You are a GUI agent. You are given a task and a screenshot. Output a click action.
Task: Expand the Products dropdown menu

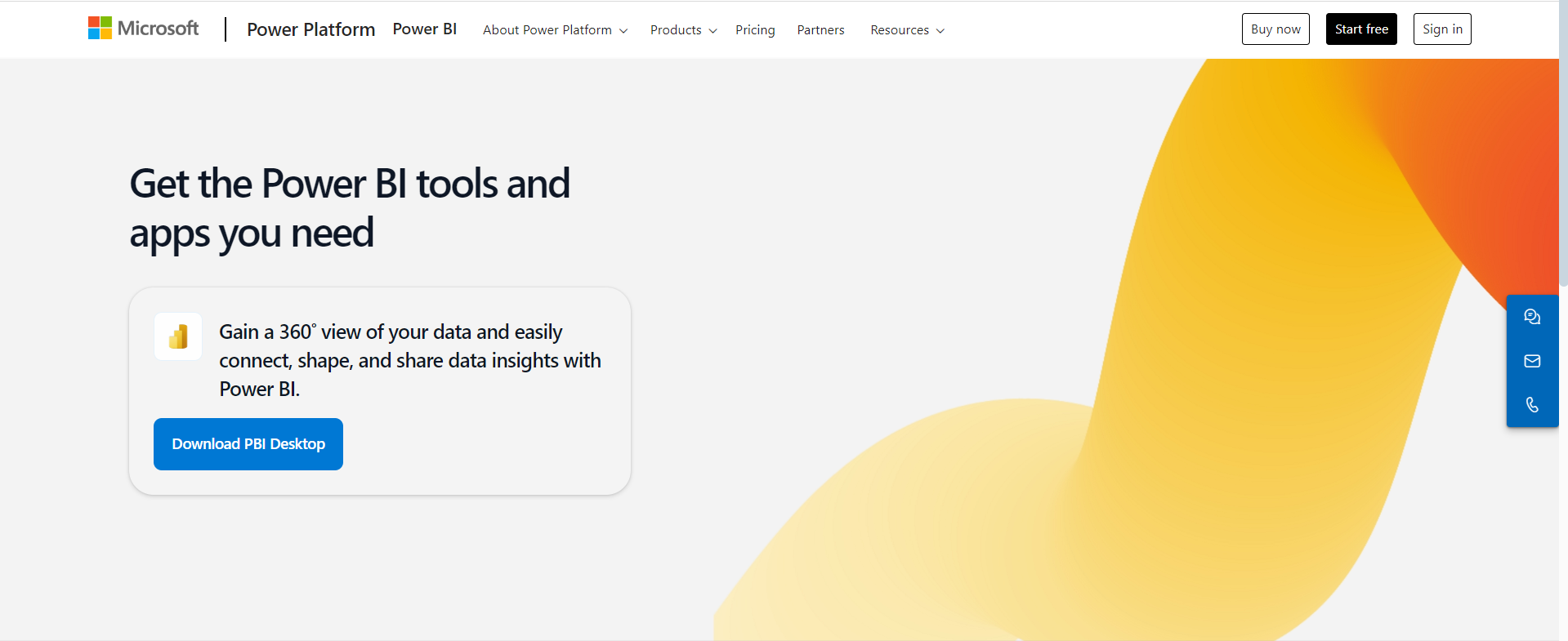[684, 30]
